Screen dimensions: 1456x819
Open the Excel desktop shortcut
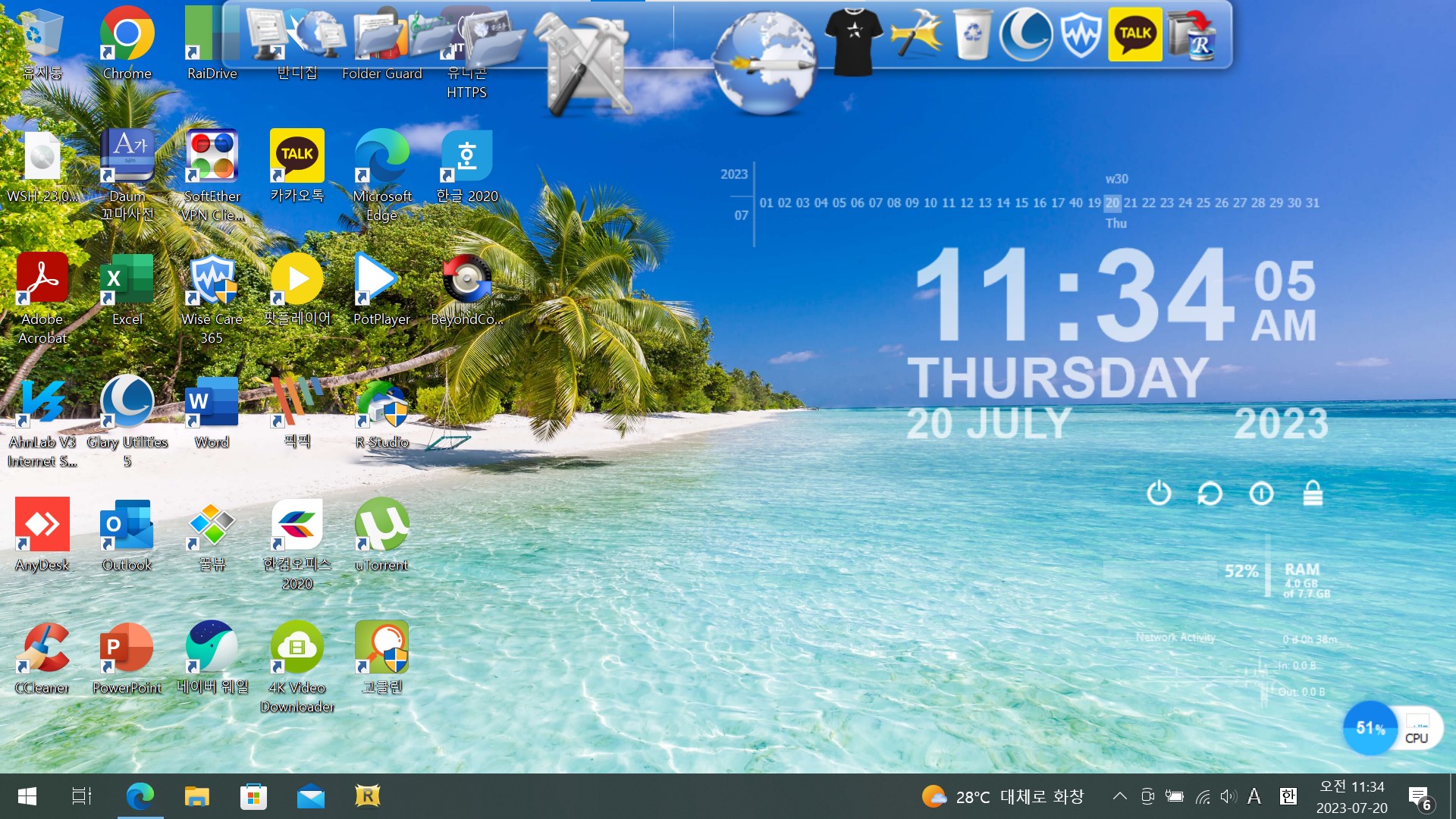pyautogui.click(x=127, y=280)
